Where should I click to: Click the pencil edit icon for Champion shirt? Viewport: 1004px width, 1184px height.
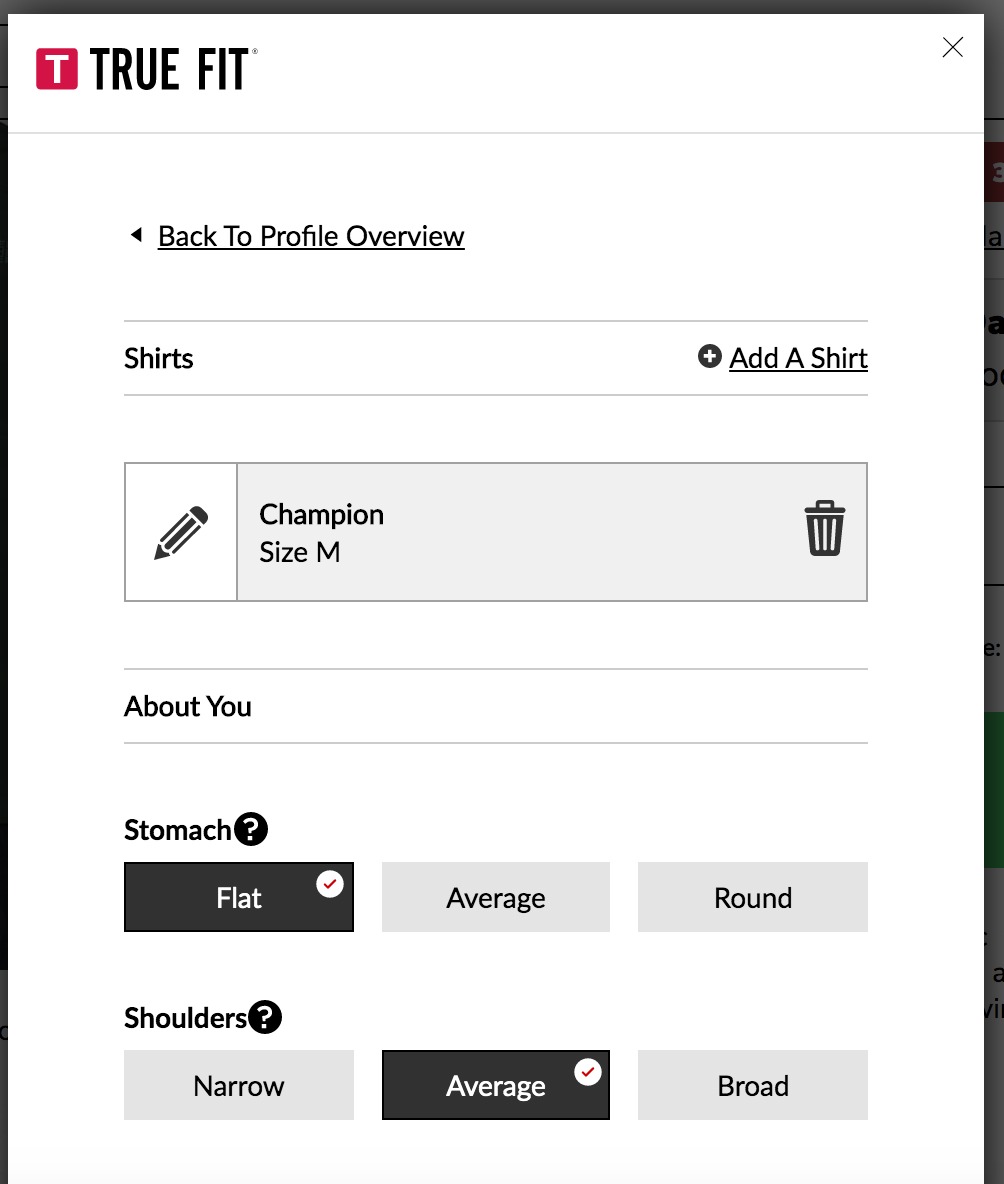[x=181, y=532]
